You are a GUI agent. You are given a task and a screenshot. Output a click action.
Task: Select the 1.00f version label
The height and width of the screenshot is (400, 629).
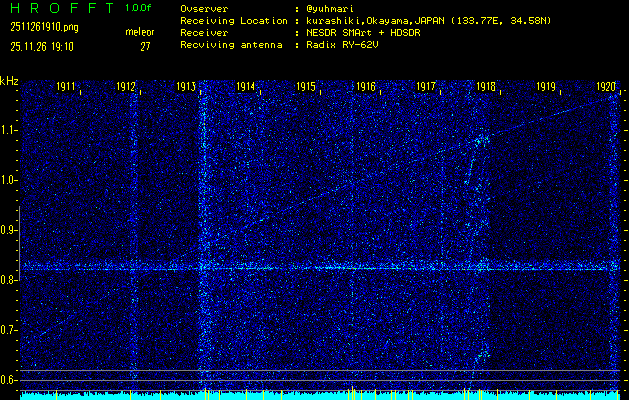click(x=139, y=7)
